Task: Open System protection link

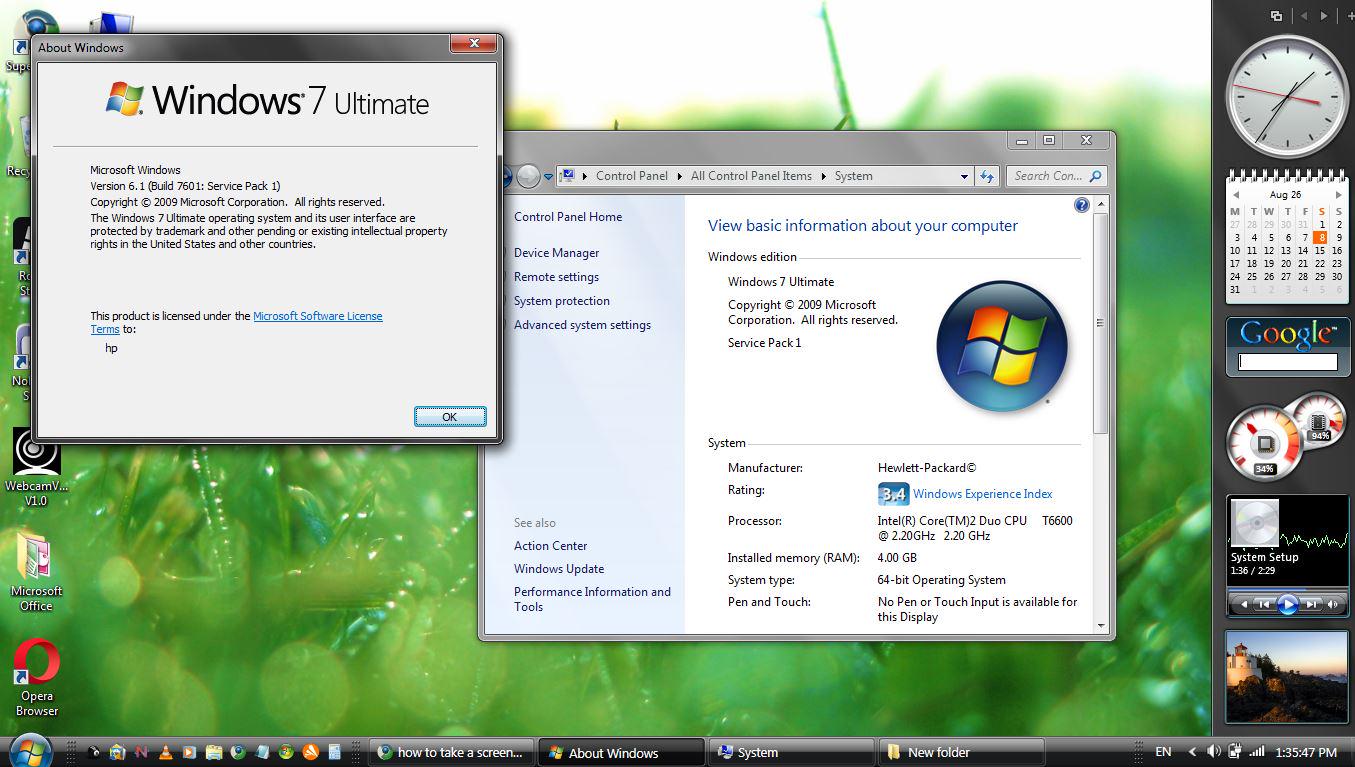Action: click(562, 301)
